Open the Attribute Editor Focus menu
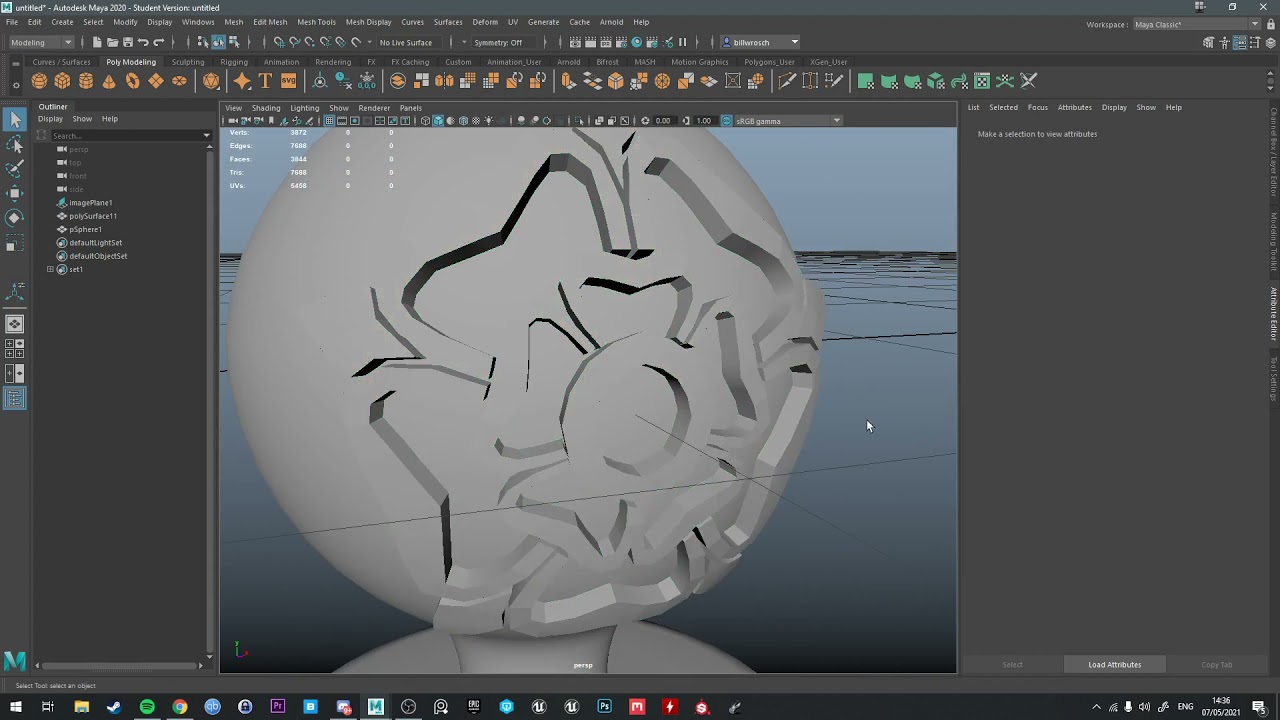The width and height of the screenshot is (1280, 720). (x=1038, y=107)
